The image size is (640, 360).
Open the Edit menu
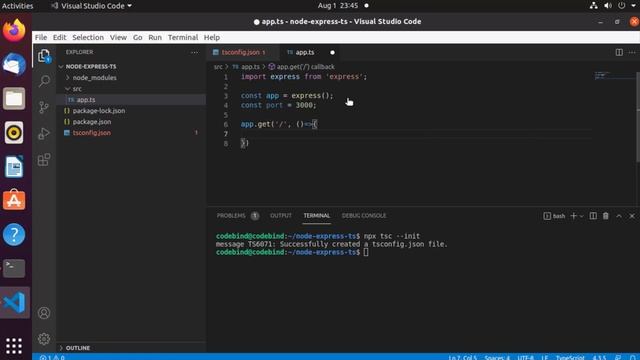(x=59, y=38)
